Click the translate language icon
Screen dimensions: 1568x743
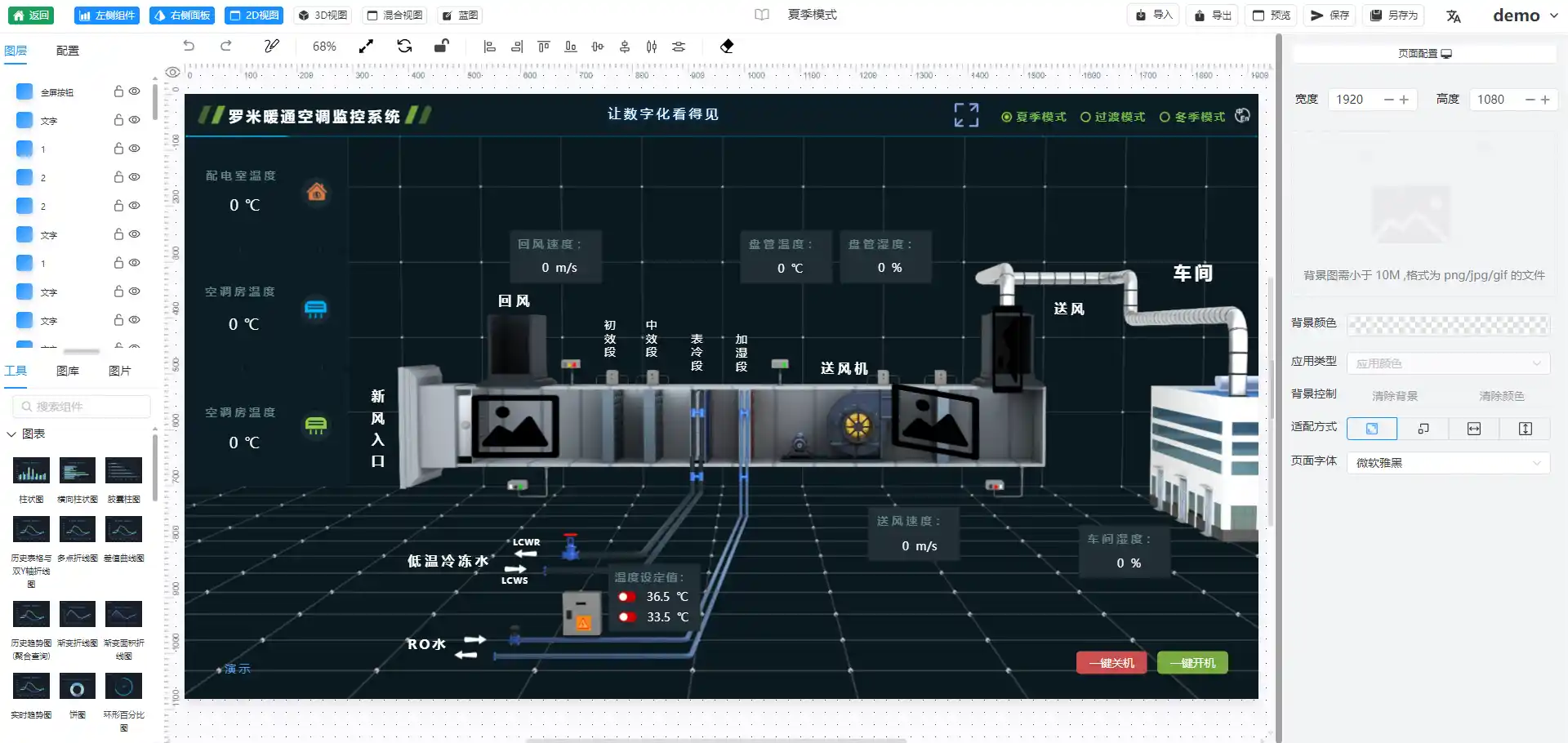click(1454, 16)
